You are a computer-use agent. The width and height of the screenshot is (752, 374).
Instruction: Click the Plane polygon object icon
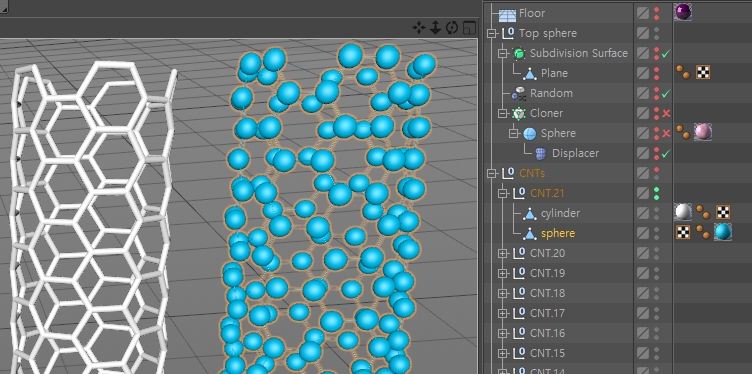(x=529, y=73)
